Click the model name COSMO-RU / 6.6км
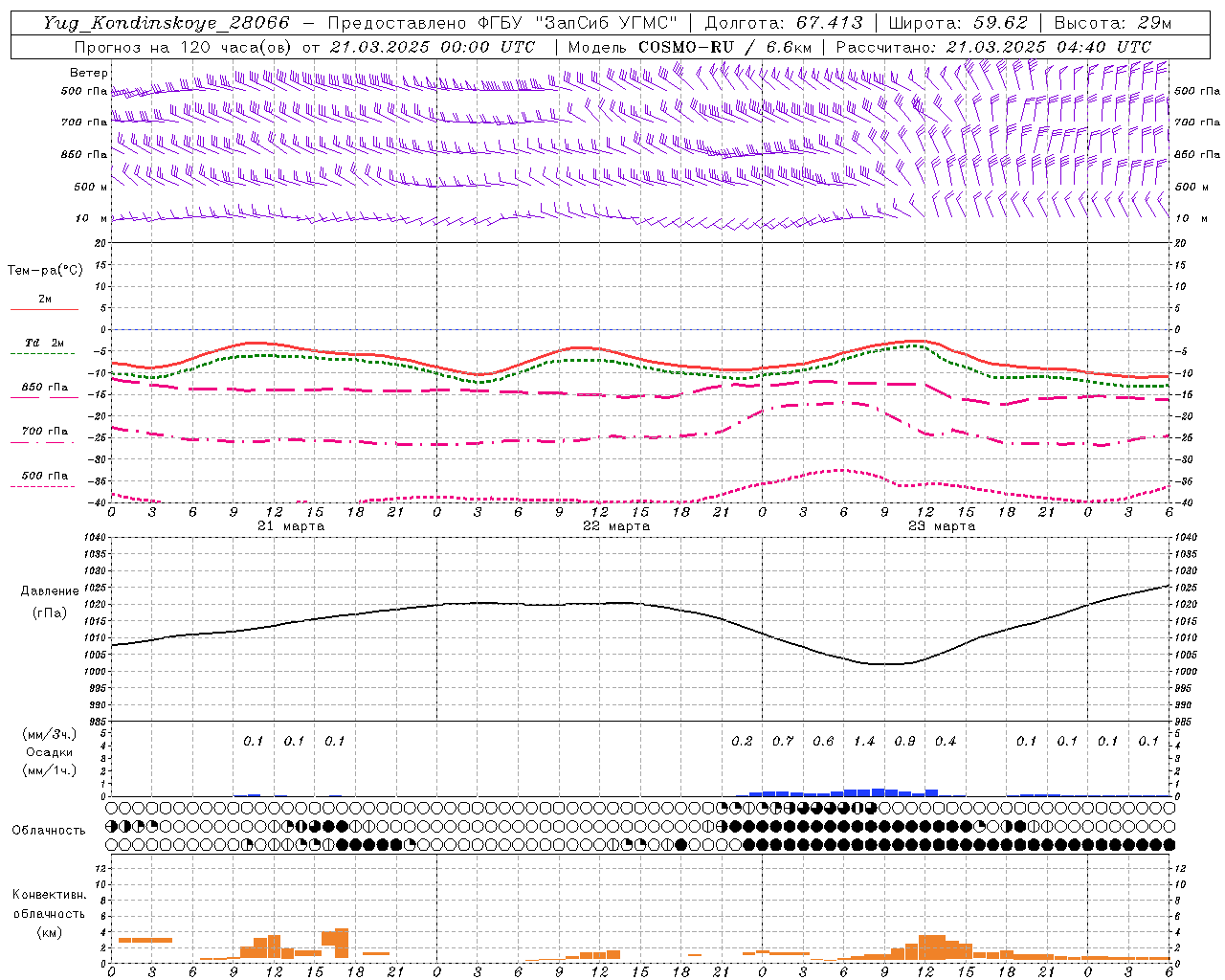 (724, 47)
